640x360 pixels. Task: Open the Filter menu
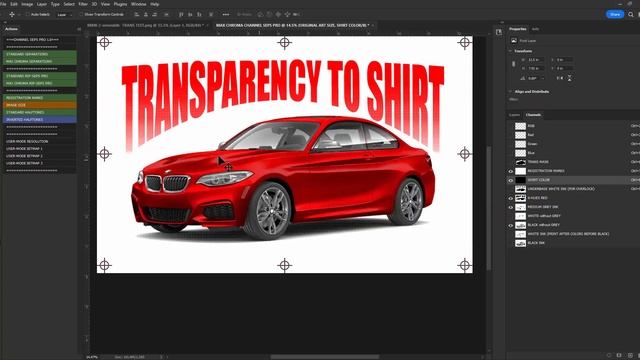point(83,4)
